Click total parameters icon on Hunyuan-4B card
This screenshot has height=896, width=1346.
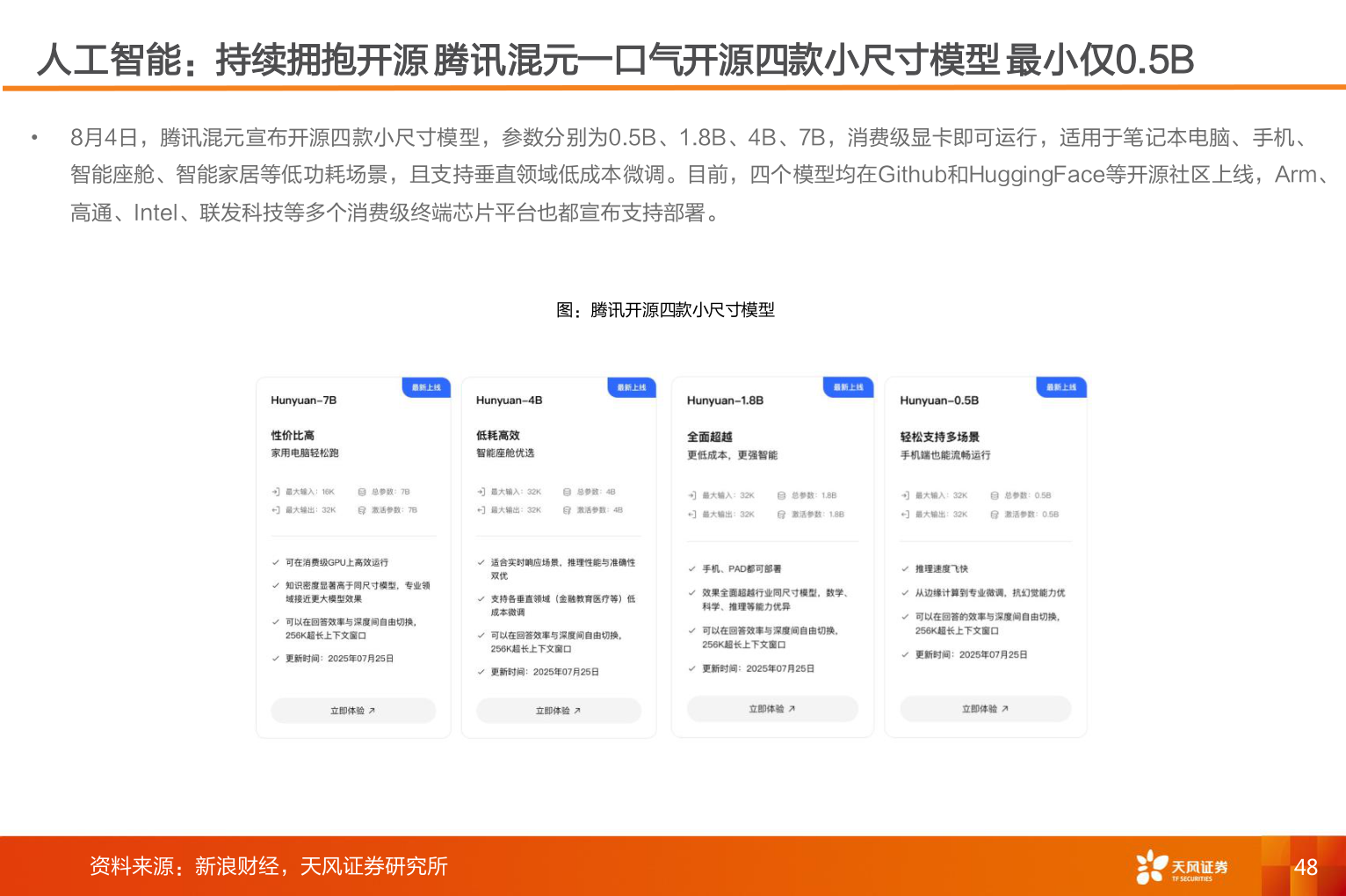tap(568, 492)
